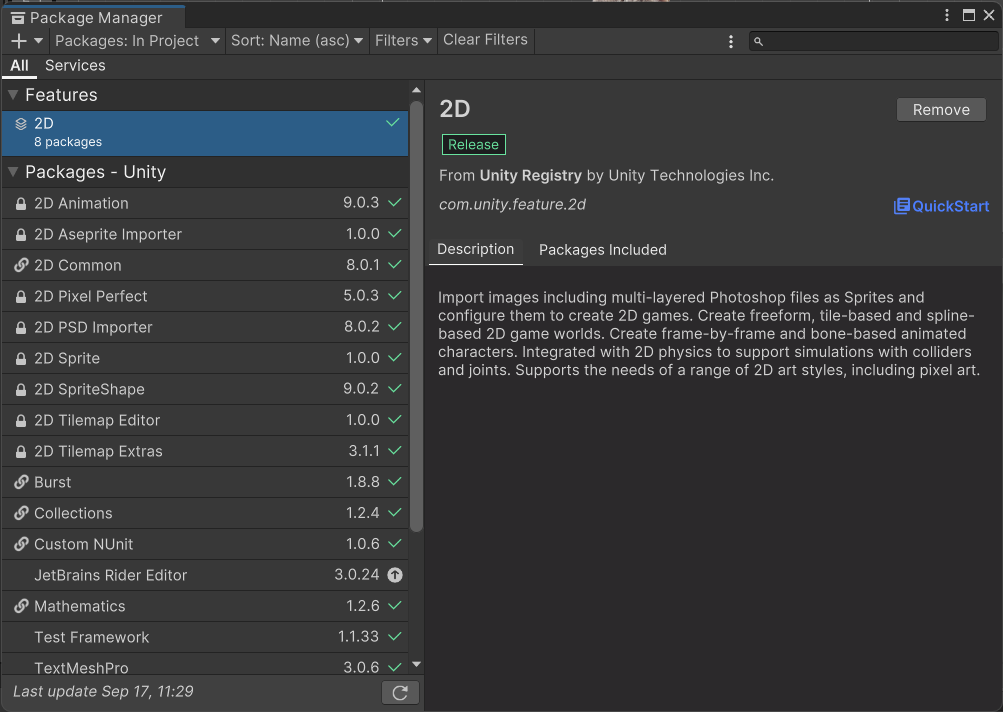The width and height of the screenshot is (1003, 712).
Task: Click lock icon beside 2D SpriteShape
Action: click(x=21, y=390)
